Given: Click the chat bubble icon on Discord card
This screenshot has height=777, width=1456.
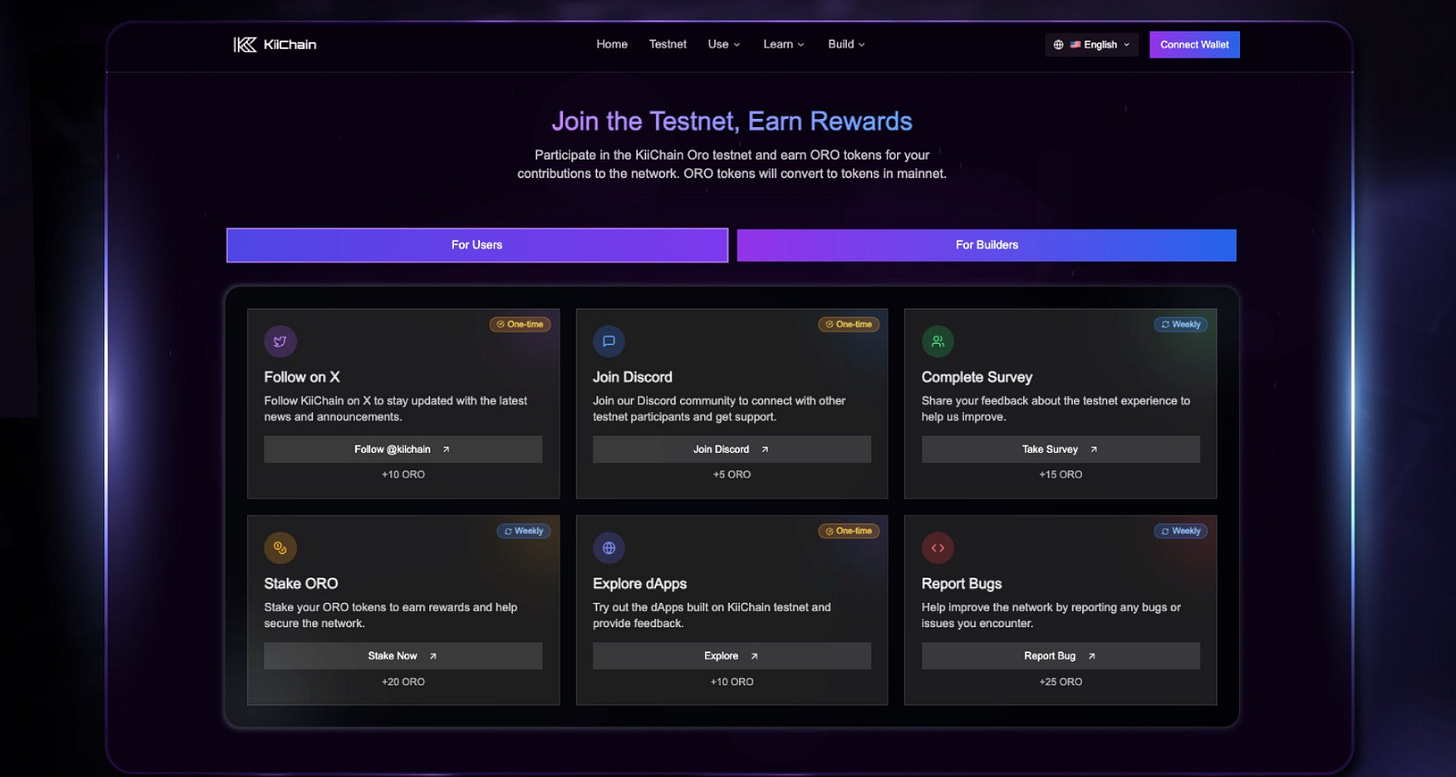Looking at the screenshot, I should click(x=609, y=341).
